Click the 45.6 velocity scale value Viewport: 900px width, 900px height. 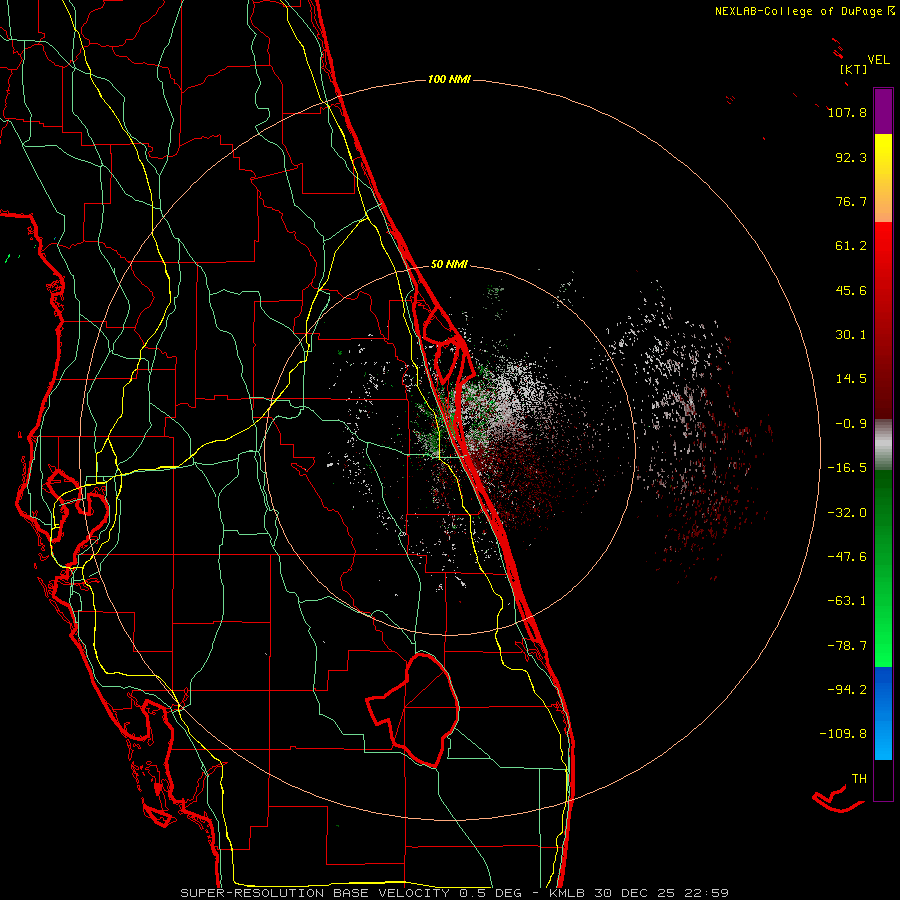[x=851, y=290]
